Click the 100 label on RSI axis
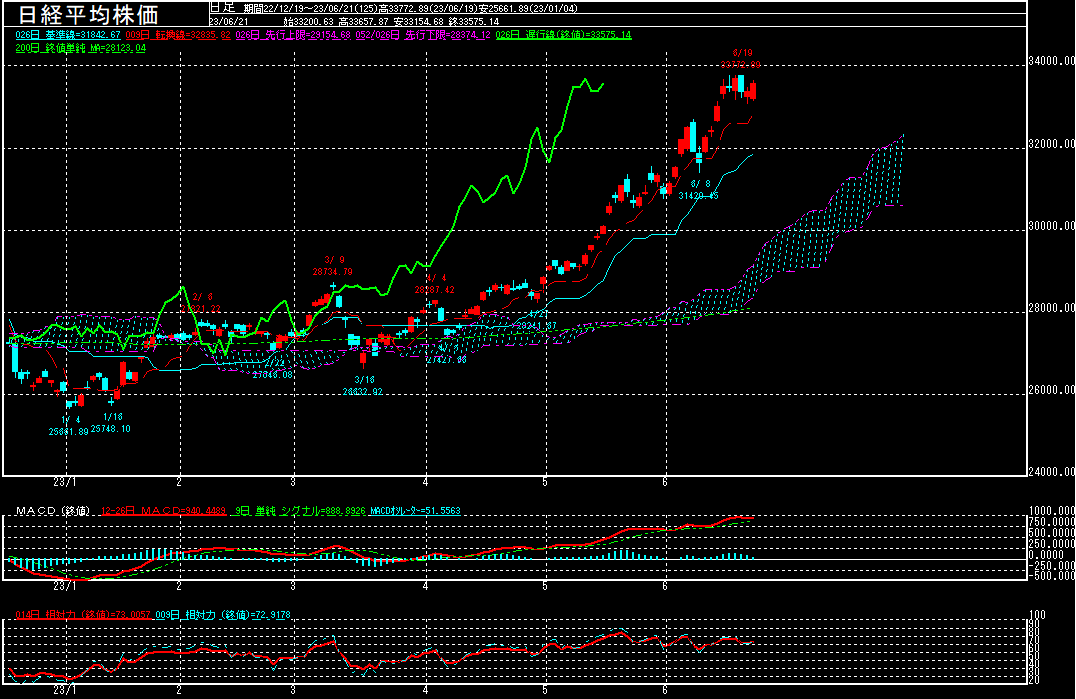 (1037, 615)
